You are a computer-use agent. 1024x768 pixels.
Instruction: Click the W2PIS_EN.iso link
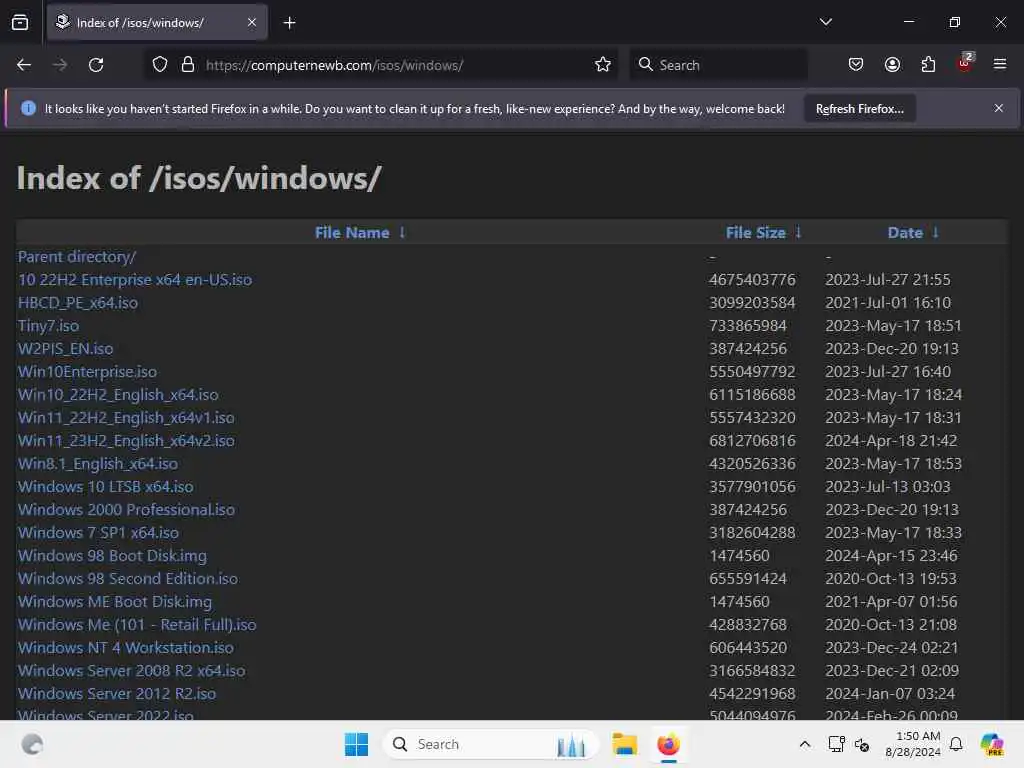point(65,349)
